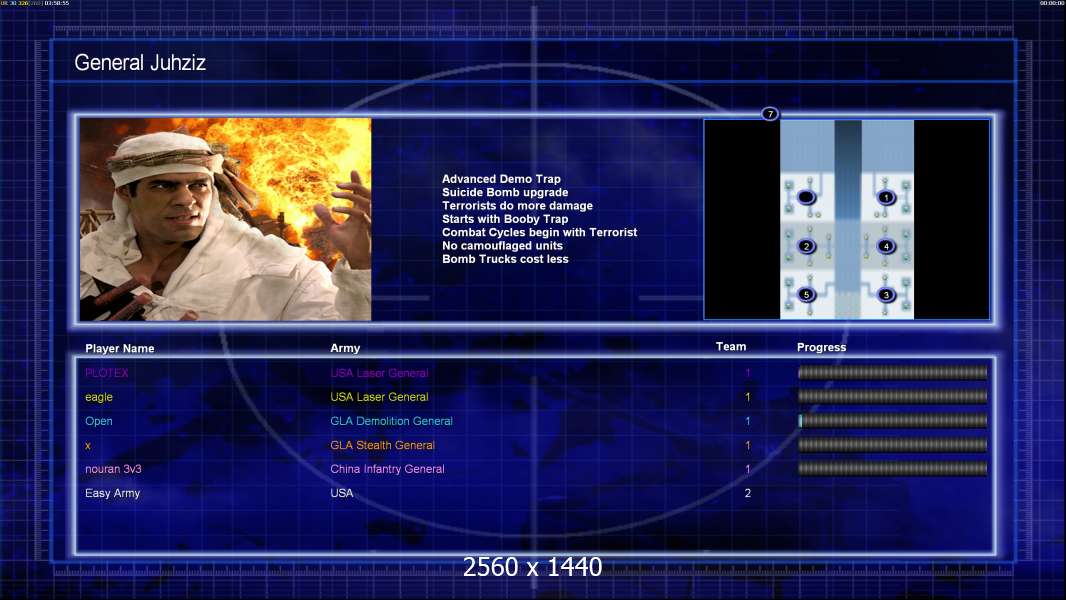Click China Infantry General army text

(388, 470)
